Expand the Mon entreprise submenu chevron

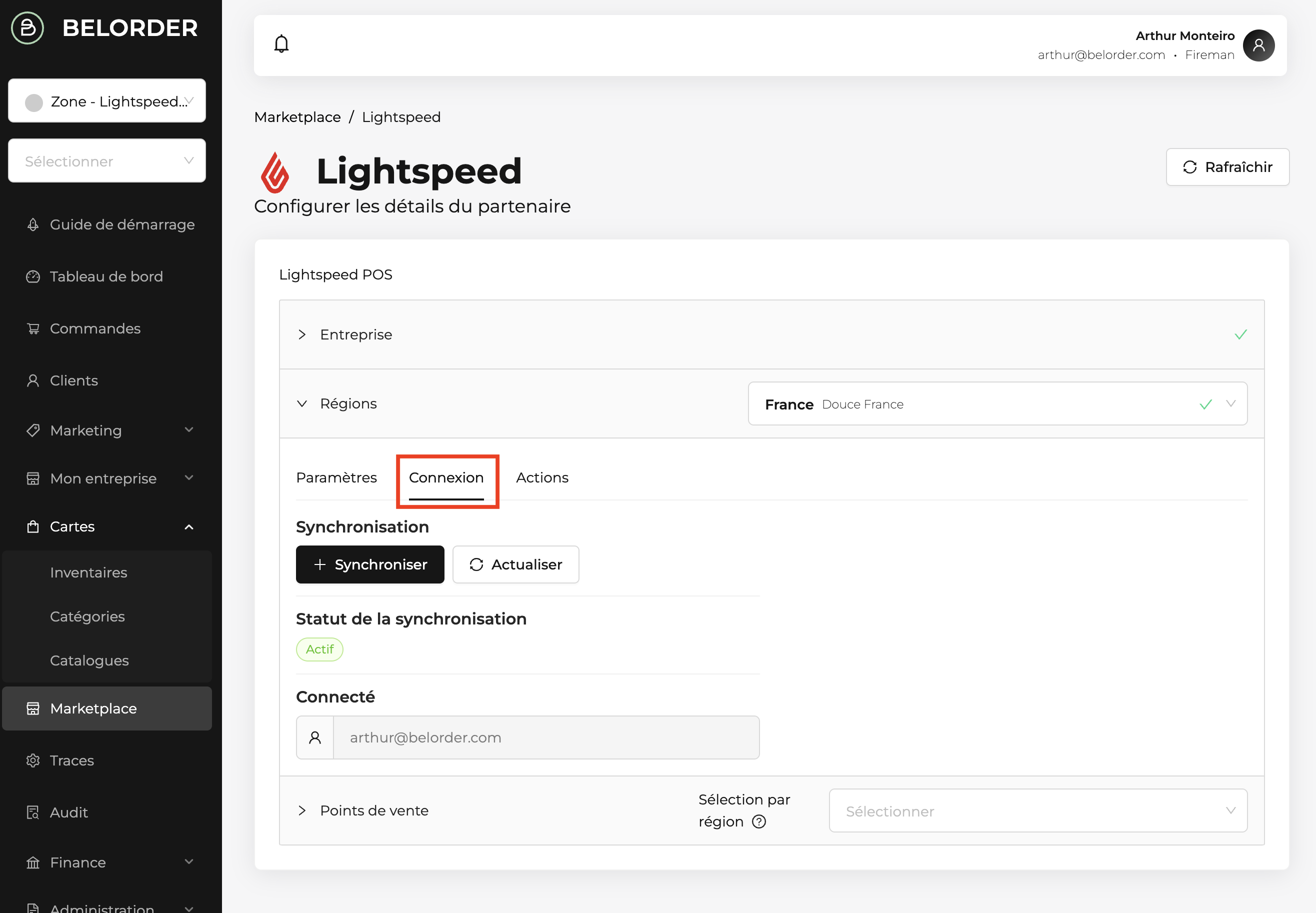pyautogui.click(x=188, y=478)
